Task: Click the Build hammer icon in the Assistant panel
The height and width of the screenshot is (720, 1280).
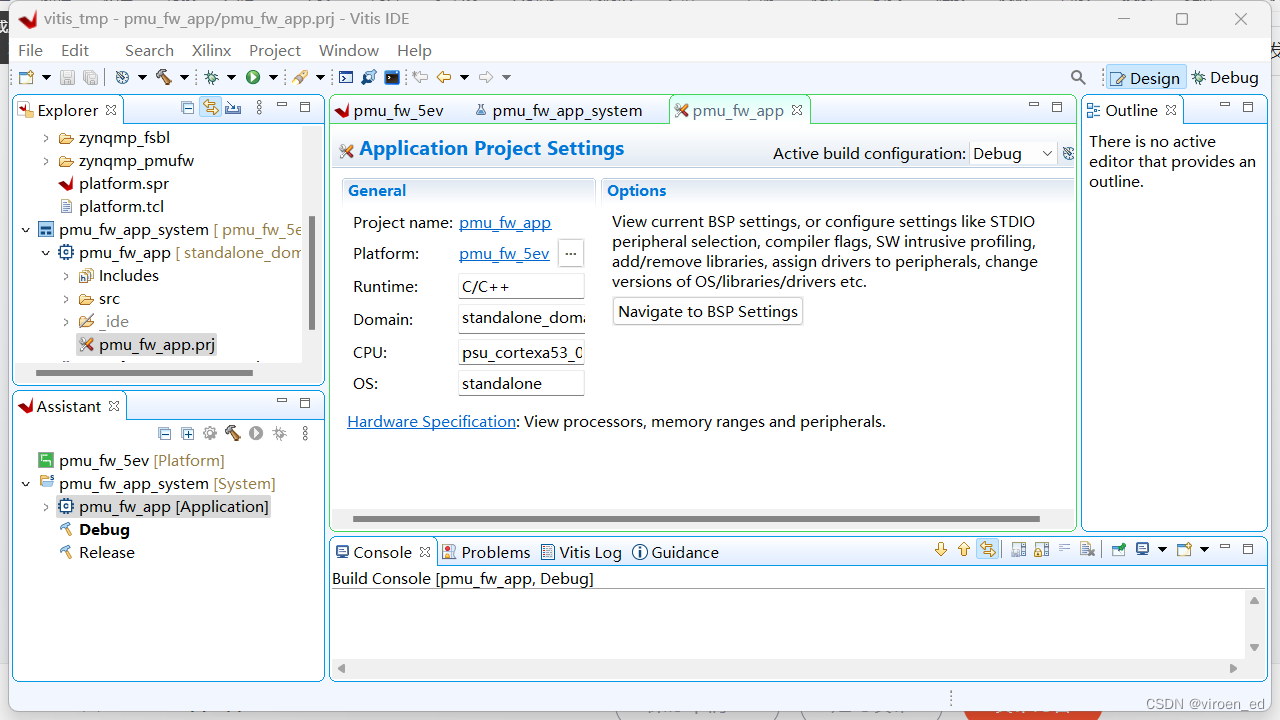Action: tap(233, 432)
